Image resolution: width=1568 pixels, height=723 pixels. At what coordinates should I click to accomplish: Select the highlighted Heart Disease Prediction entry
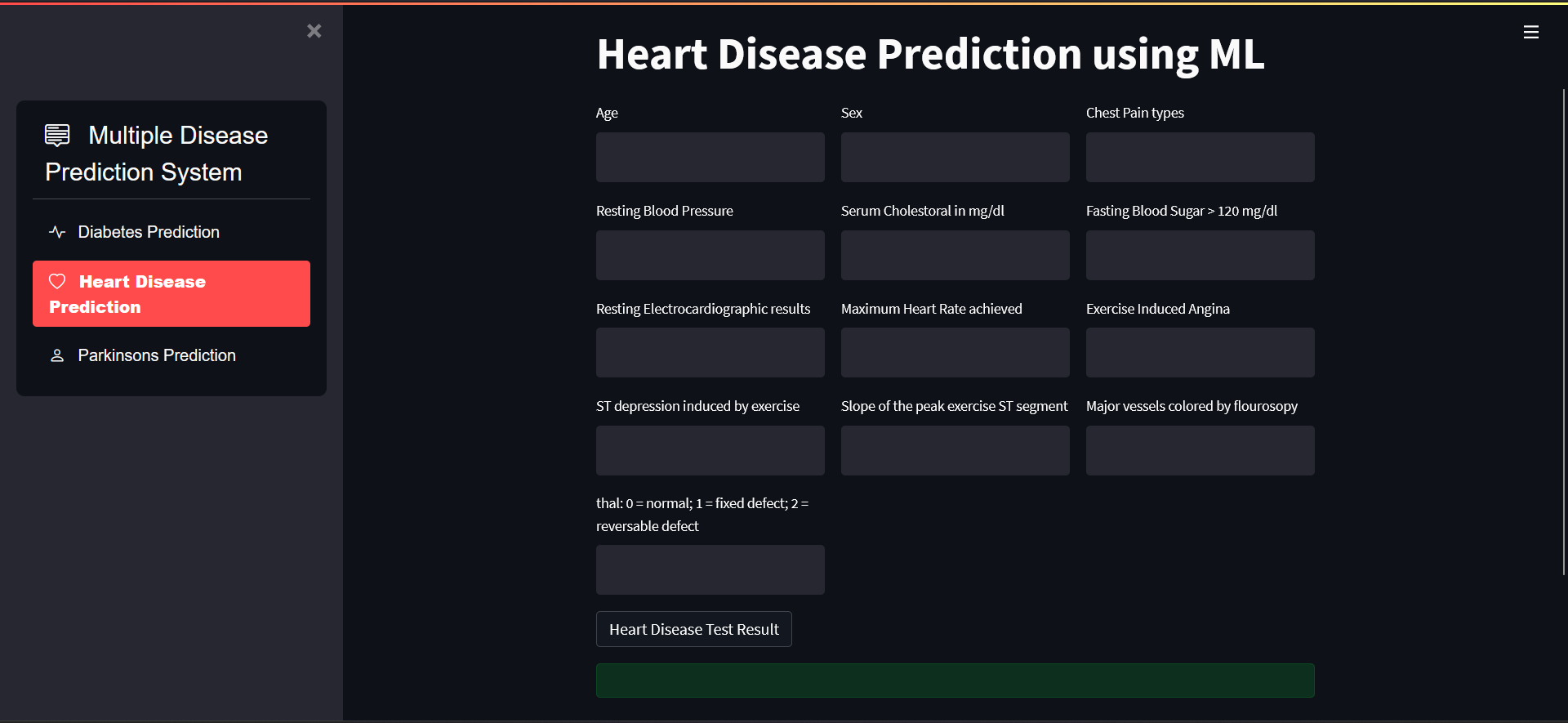coord(171,293)
